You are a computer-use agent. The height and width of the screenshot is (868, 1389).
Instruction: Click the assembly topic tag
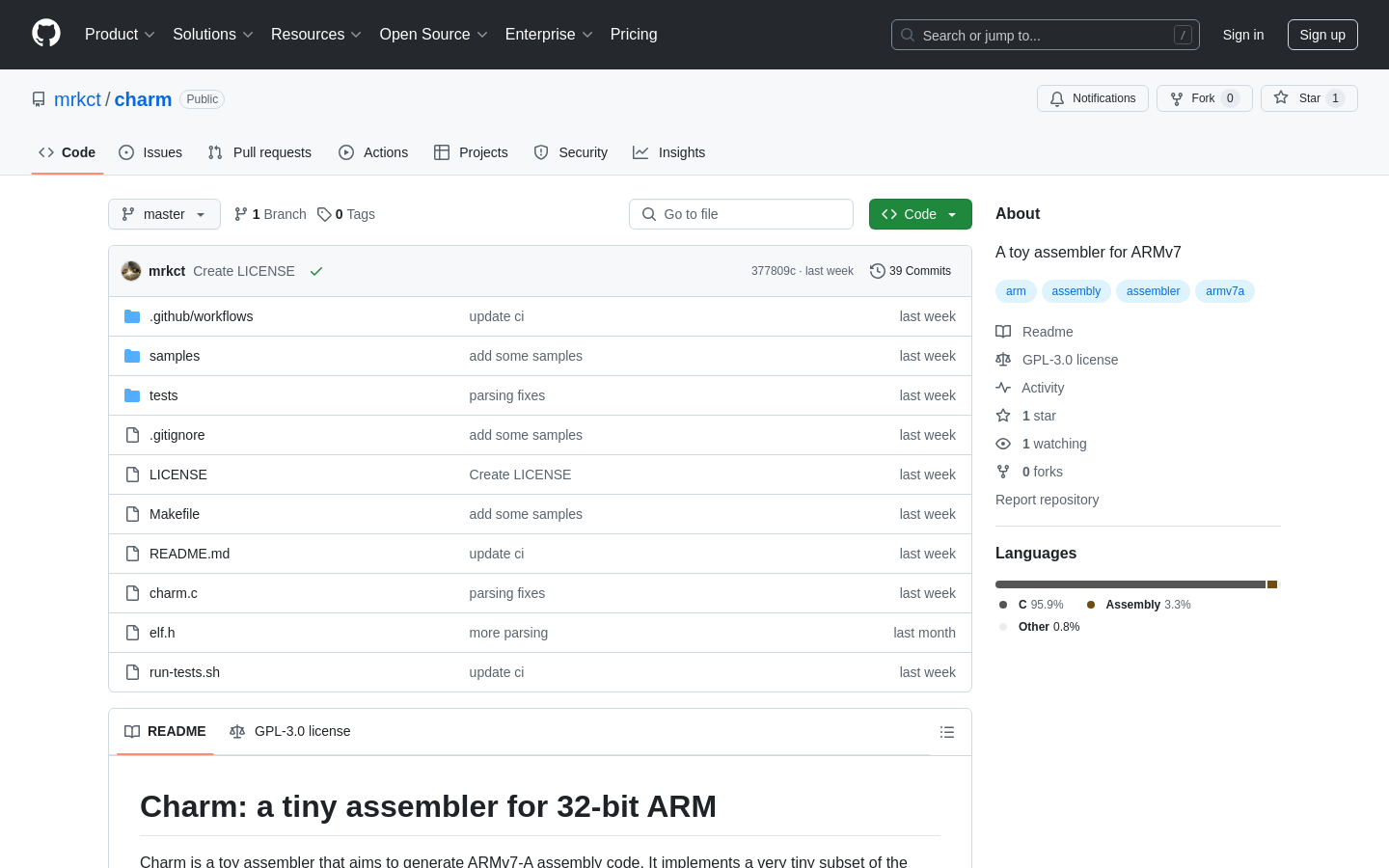click(x=1076, y=291)
